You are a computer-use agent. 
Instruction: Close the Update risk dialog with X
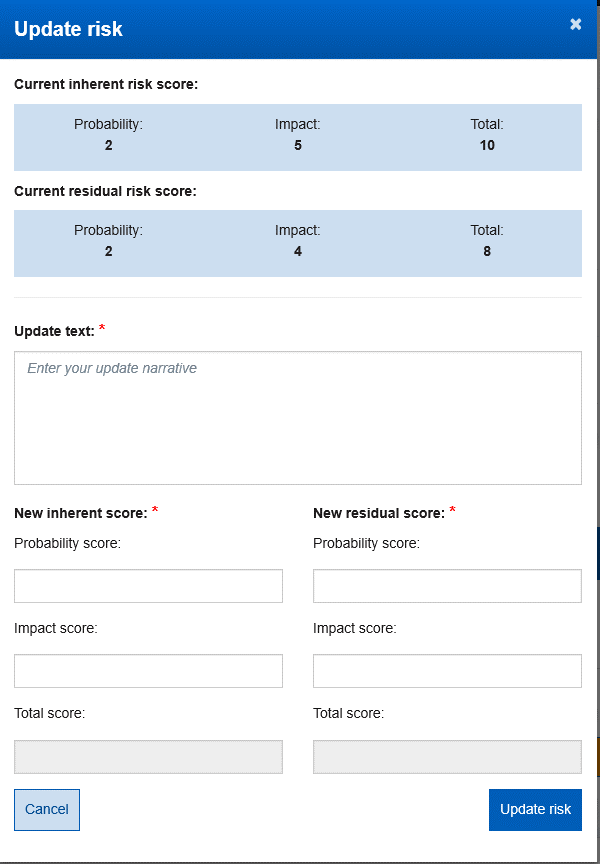click(x=576, y=24)
